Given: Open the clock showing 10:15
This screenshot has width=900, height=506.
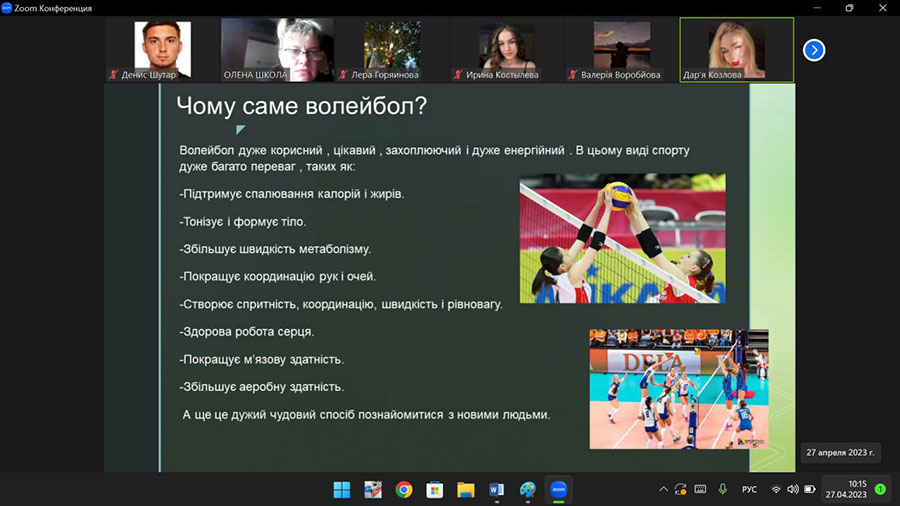Looking at the screenshot, I should coord(846,489).
